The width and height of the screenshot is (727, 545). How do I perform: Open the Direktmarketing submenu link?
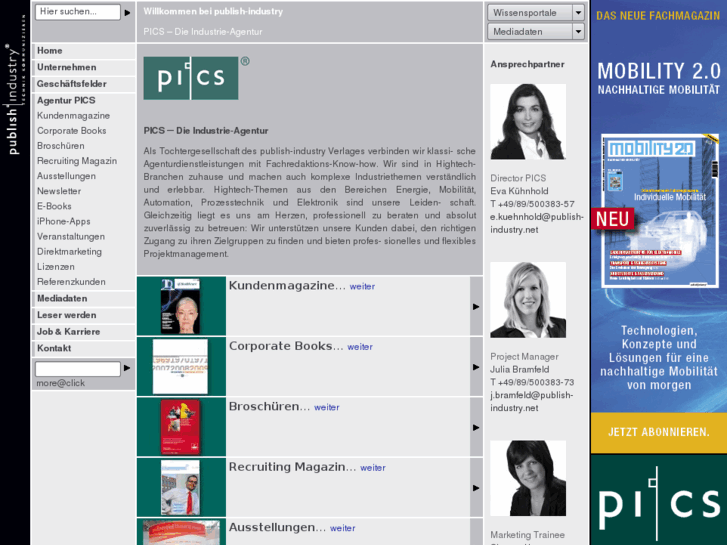coord(69,252)
